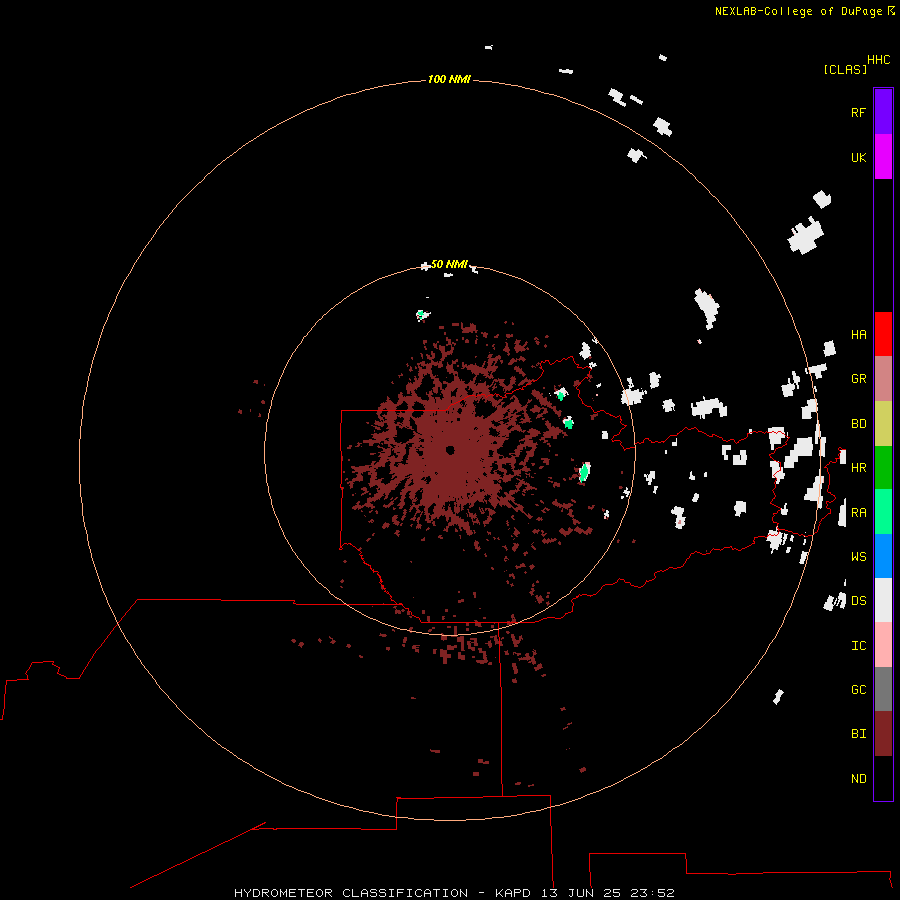Select the GR dusty pink legend swatch

coord(883,379)
